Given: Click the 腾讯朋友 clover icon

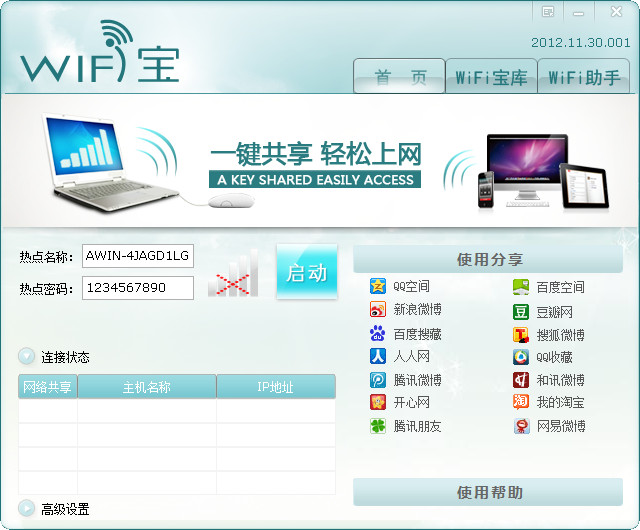Looking at the screenshot, I should click(x=378, y=426).
